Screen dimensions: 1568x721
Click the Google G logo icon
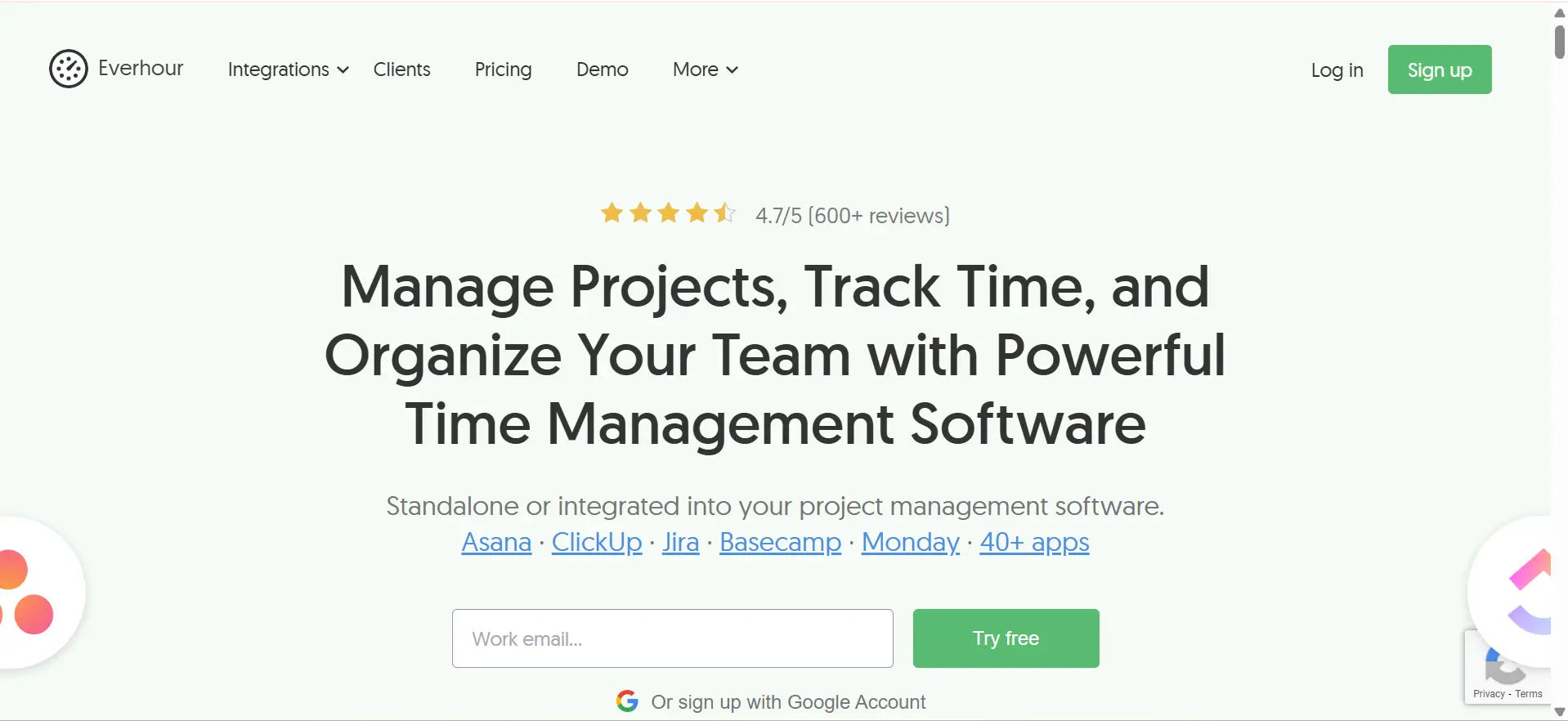627,701
